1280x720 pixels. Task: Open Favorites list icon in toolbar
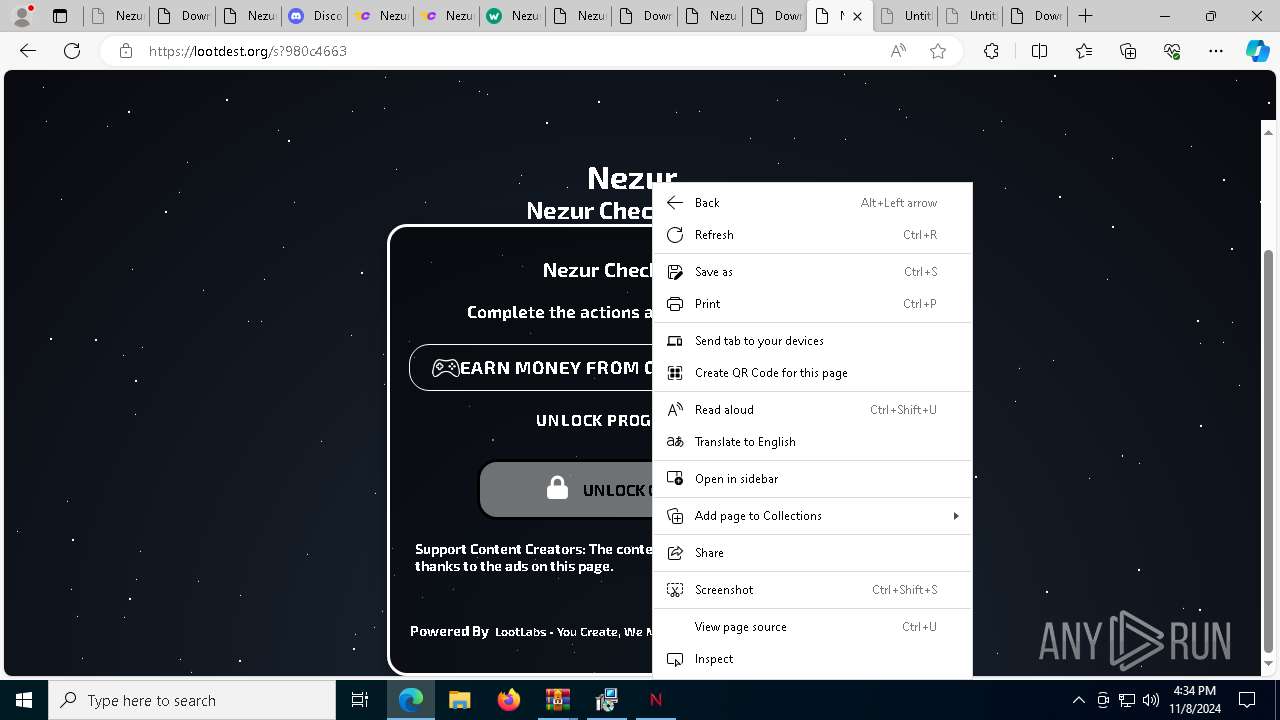(x=1084, y=51)
